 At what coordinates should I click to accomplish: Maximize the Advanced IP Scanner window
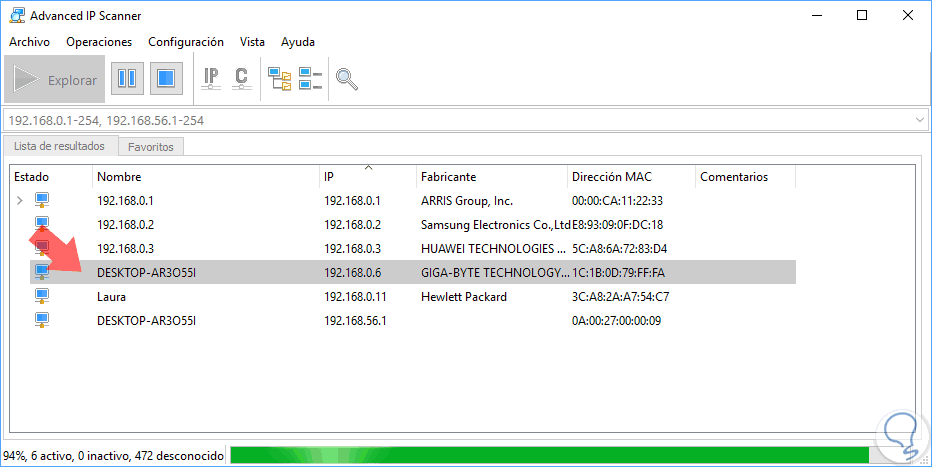(862, 15)
